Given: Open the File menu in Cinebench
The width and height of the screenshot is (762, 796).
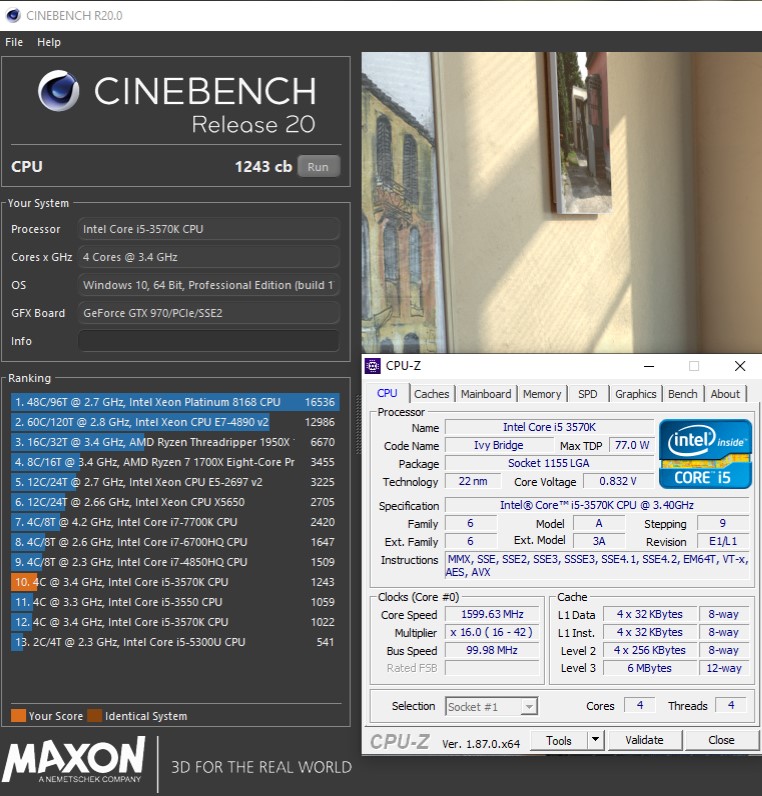Looking at the screenshot, I should click(14, 42).
